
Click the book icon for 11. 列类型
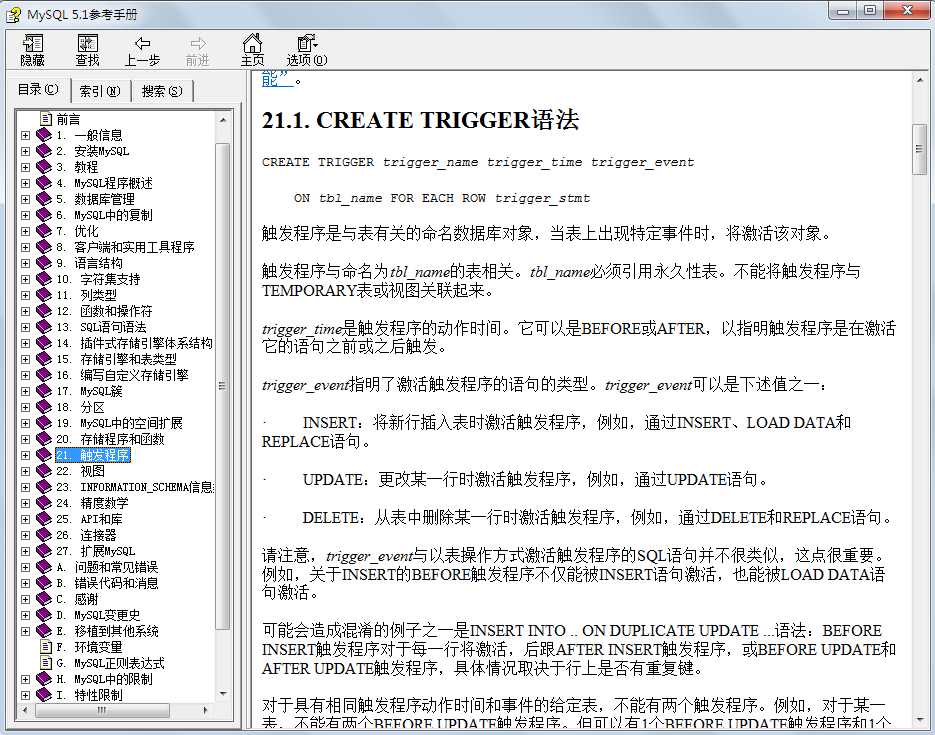coord(44,295)
